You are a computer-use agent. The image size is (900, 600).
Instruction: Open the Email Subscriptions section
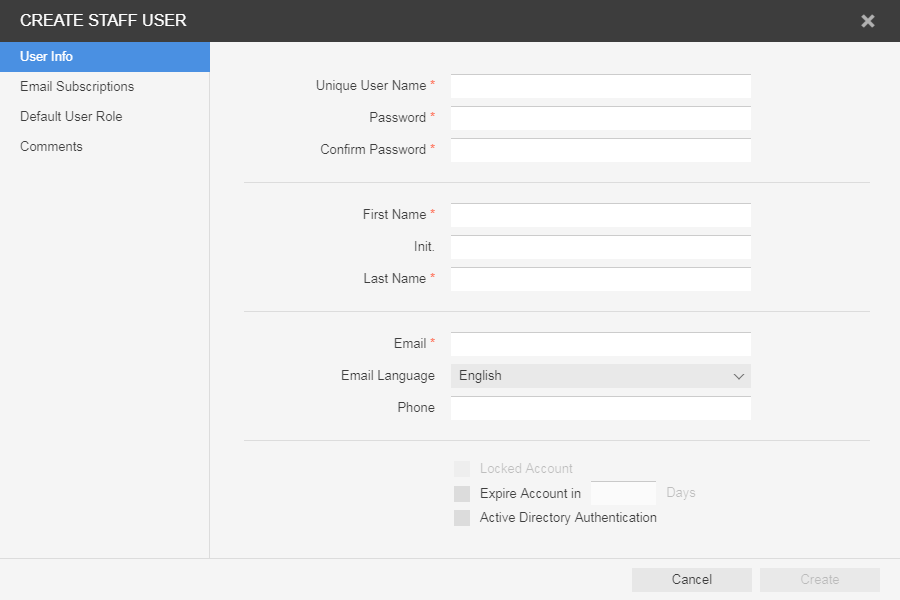tap(77, 87)
